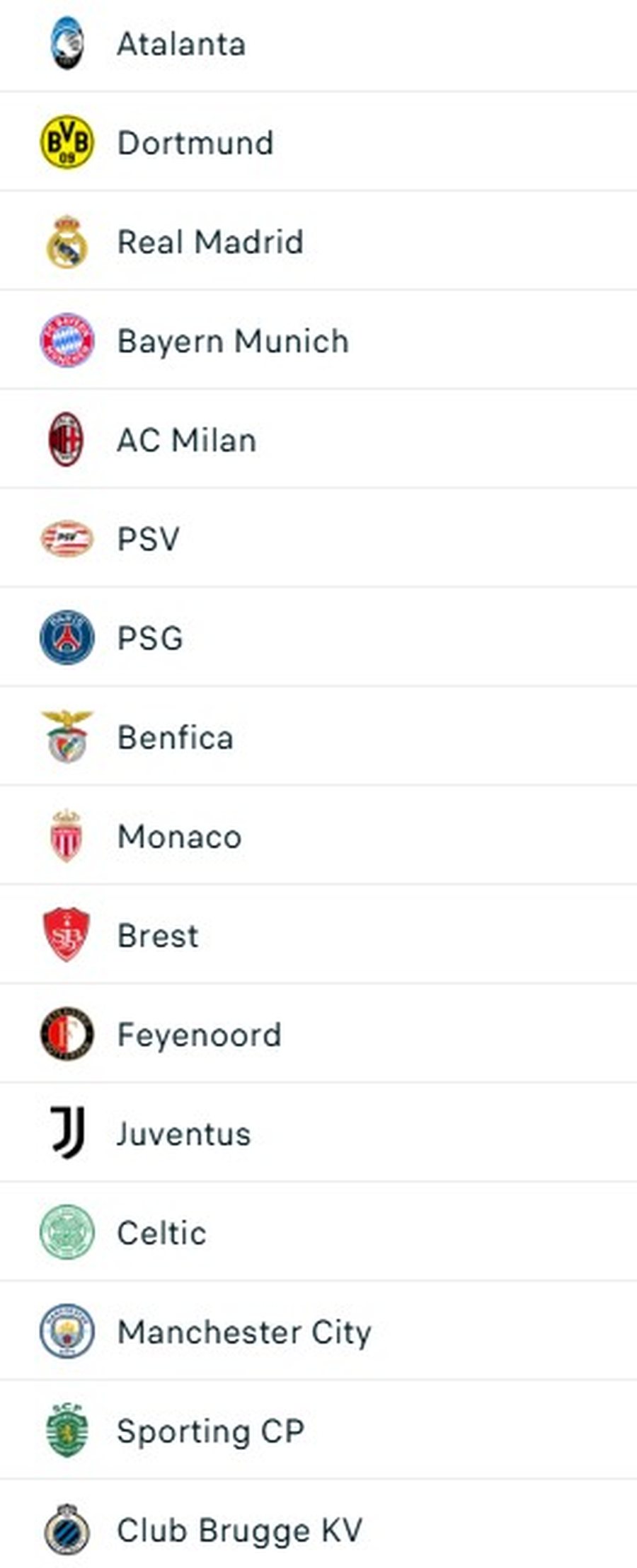Click the Atalanta club crest
This screenshot has height=1568, width=637.
67,44
